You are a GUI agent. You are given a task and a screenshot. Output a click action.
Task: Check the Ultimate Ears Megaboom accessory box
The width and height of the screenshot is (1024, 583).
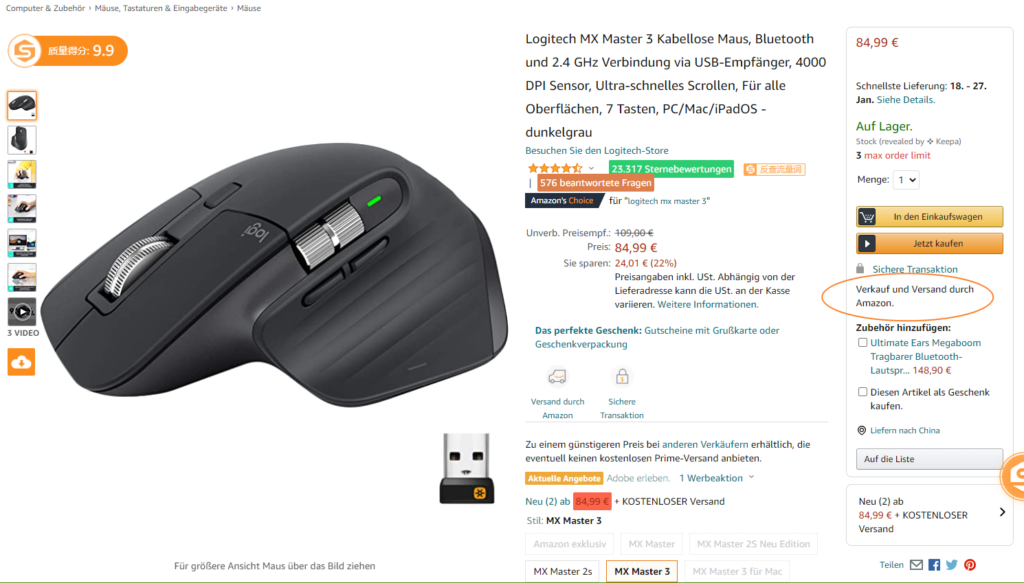(x=862, y=343)
